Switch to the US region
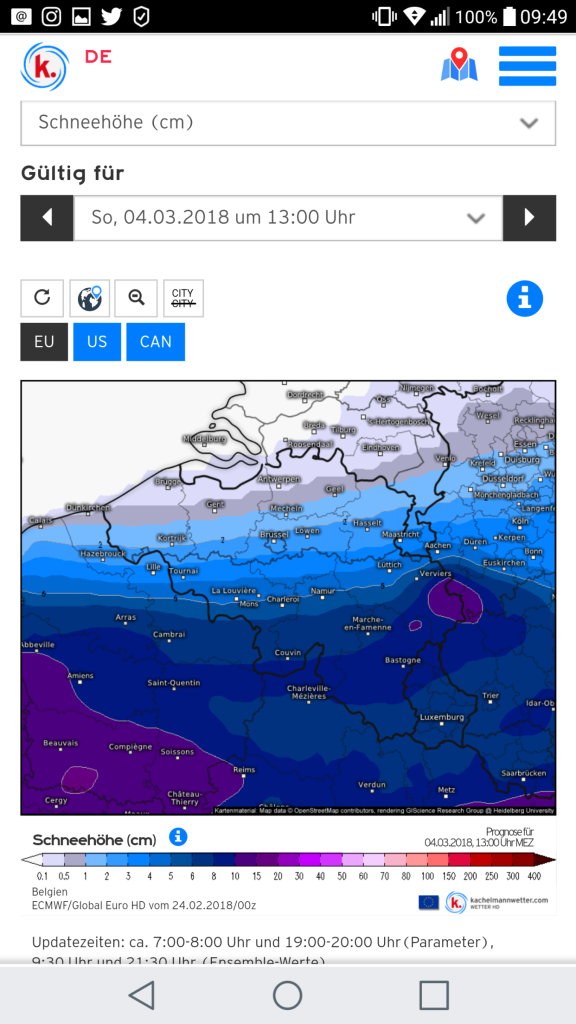 97,342
